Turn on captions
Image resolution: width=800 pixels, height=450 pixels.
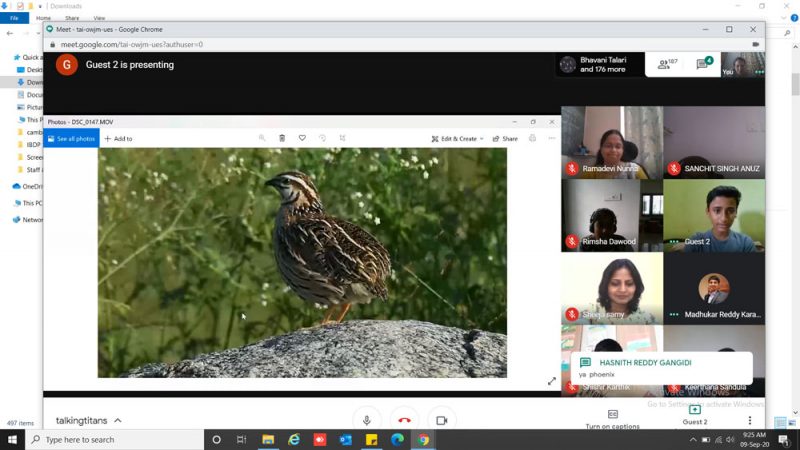[x=612, y=419]
